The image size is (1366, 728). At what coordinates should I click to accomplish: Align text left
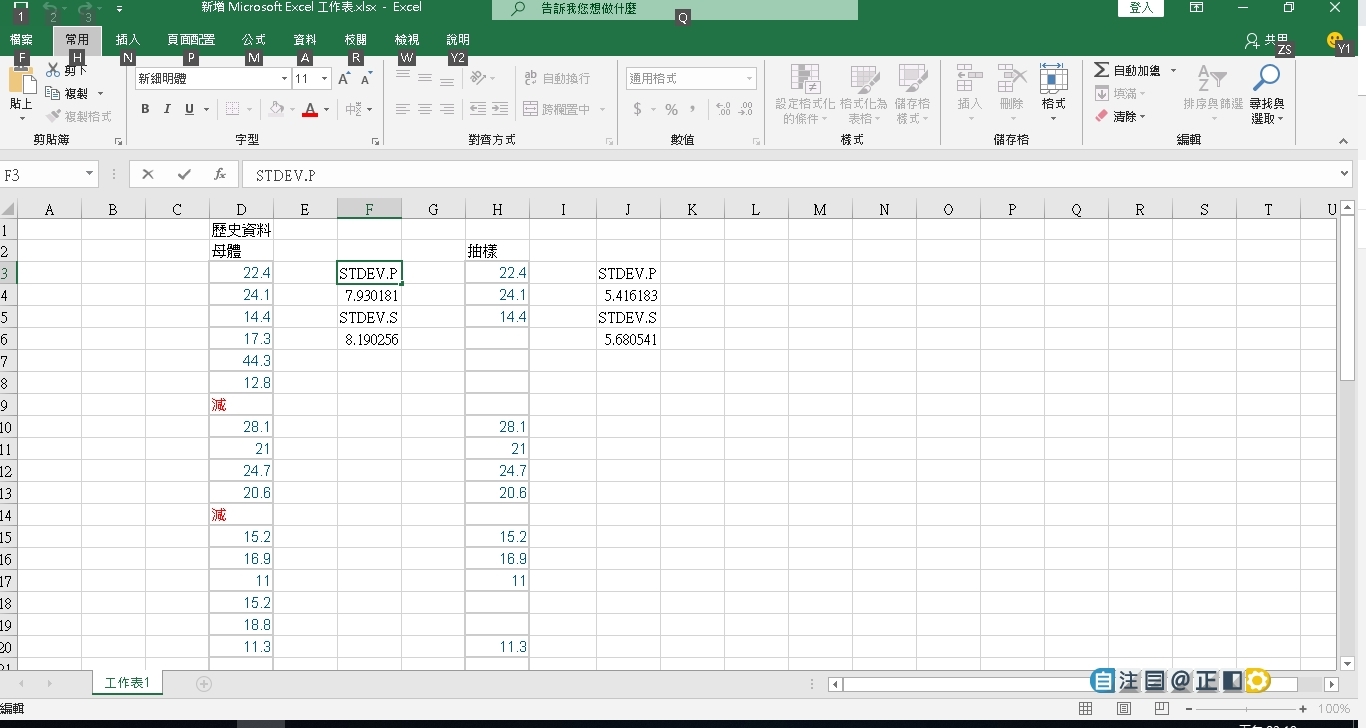pos(403,109)
